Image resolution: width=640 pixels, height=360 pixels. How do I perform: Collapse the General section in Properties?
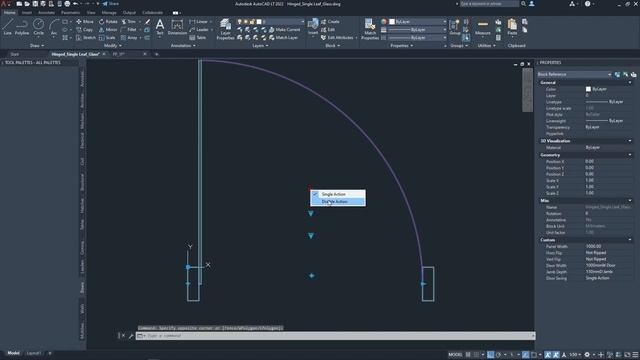tap(630, 82)
